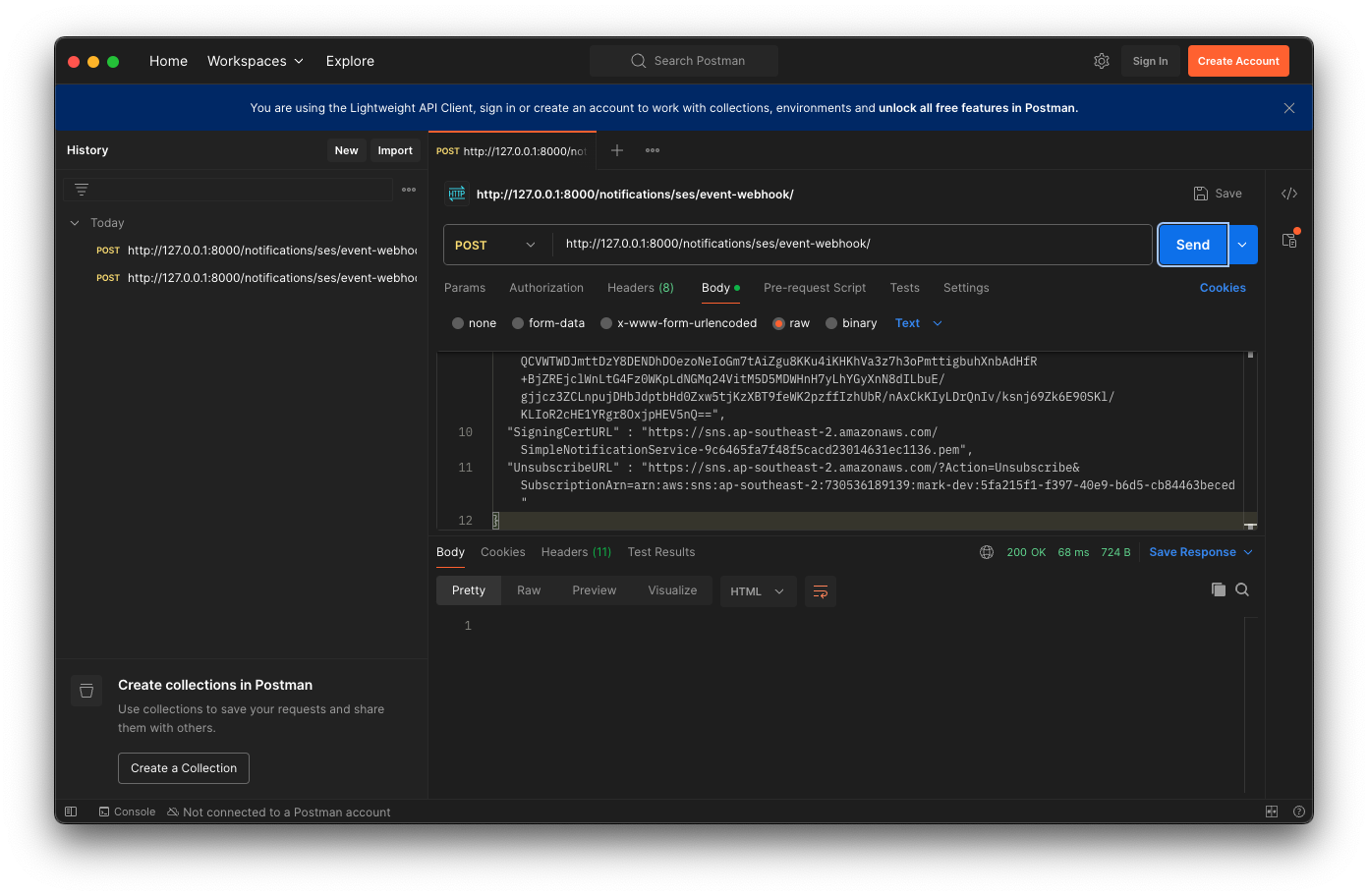Image resolution: width=1368 pixels, height=896 pixels.
Task: Click the body editor vertical scrollbar
Action: [1250, 440]
